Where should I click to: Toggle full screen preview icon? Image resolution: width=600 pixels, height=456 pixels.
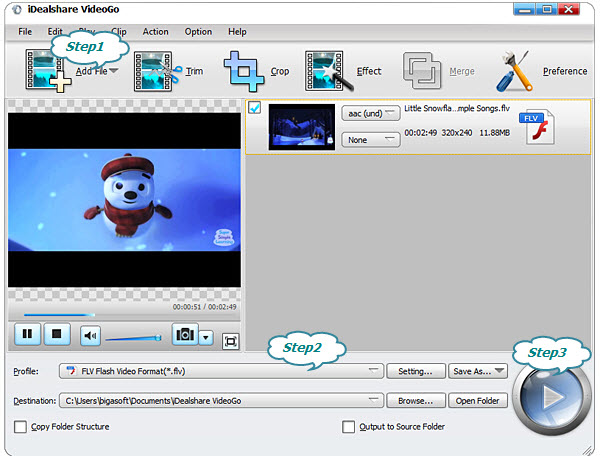click(x=231, y=341)
